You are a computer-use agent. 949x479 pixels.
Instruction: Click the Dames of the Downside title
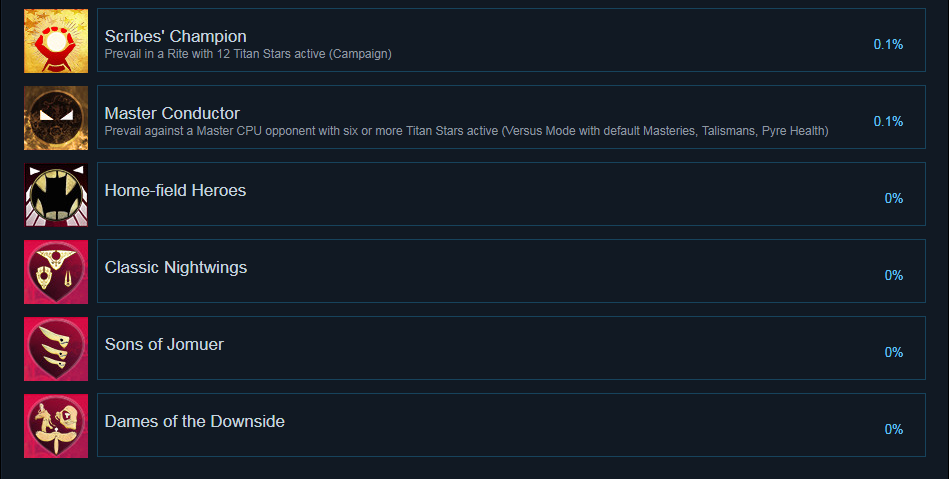coord(195,421)
